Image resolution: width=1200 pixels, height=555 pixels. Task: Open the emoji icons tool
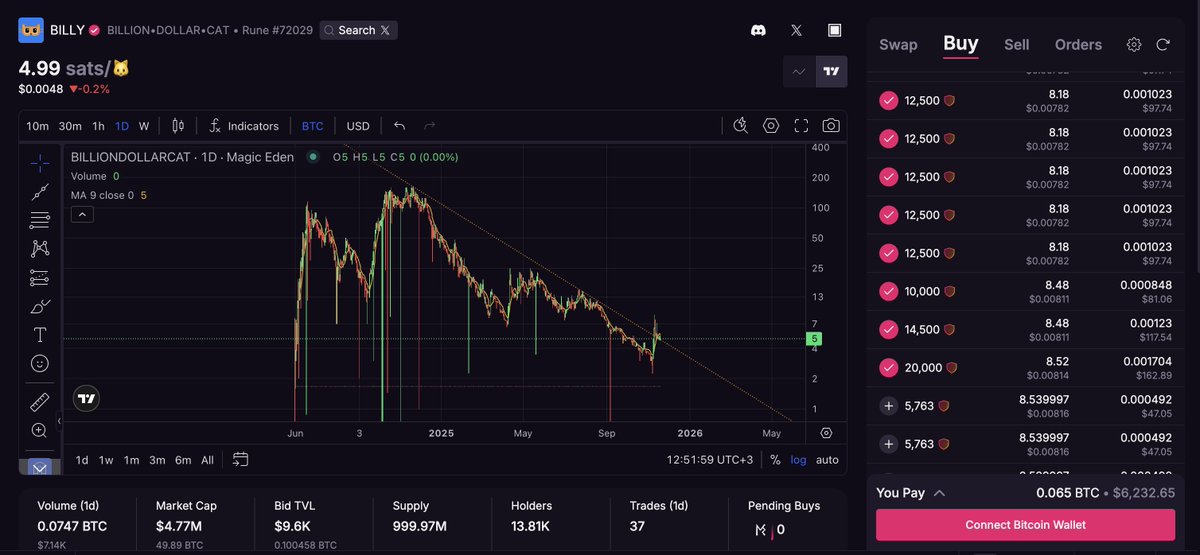40,363
